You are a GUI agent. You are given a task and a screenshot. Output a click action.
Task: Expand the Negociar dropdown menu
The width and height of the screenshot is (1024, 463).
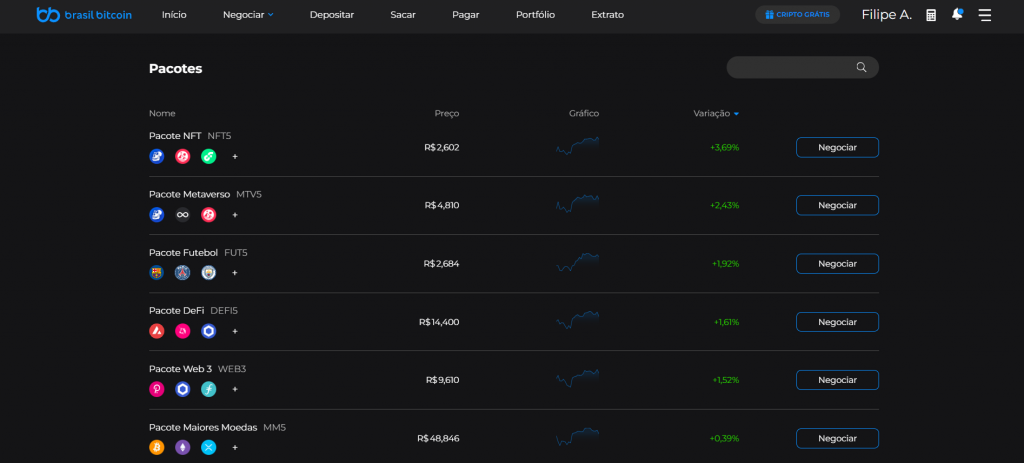248,15
